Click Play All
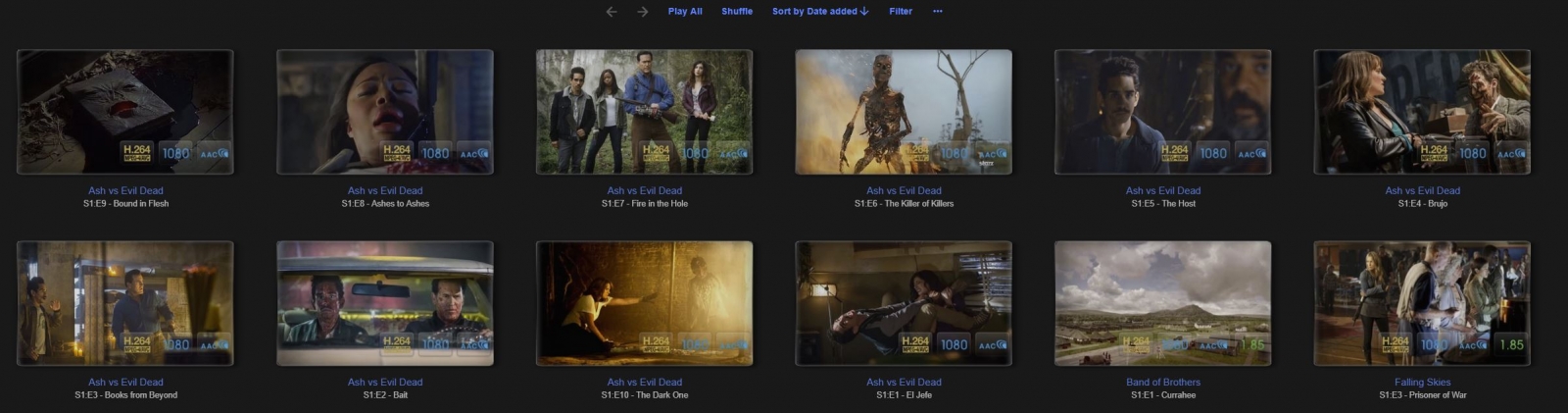Screen dimensions: 1568x413 (x=685, y=12)
